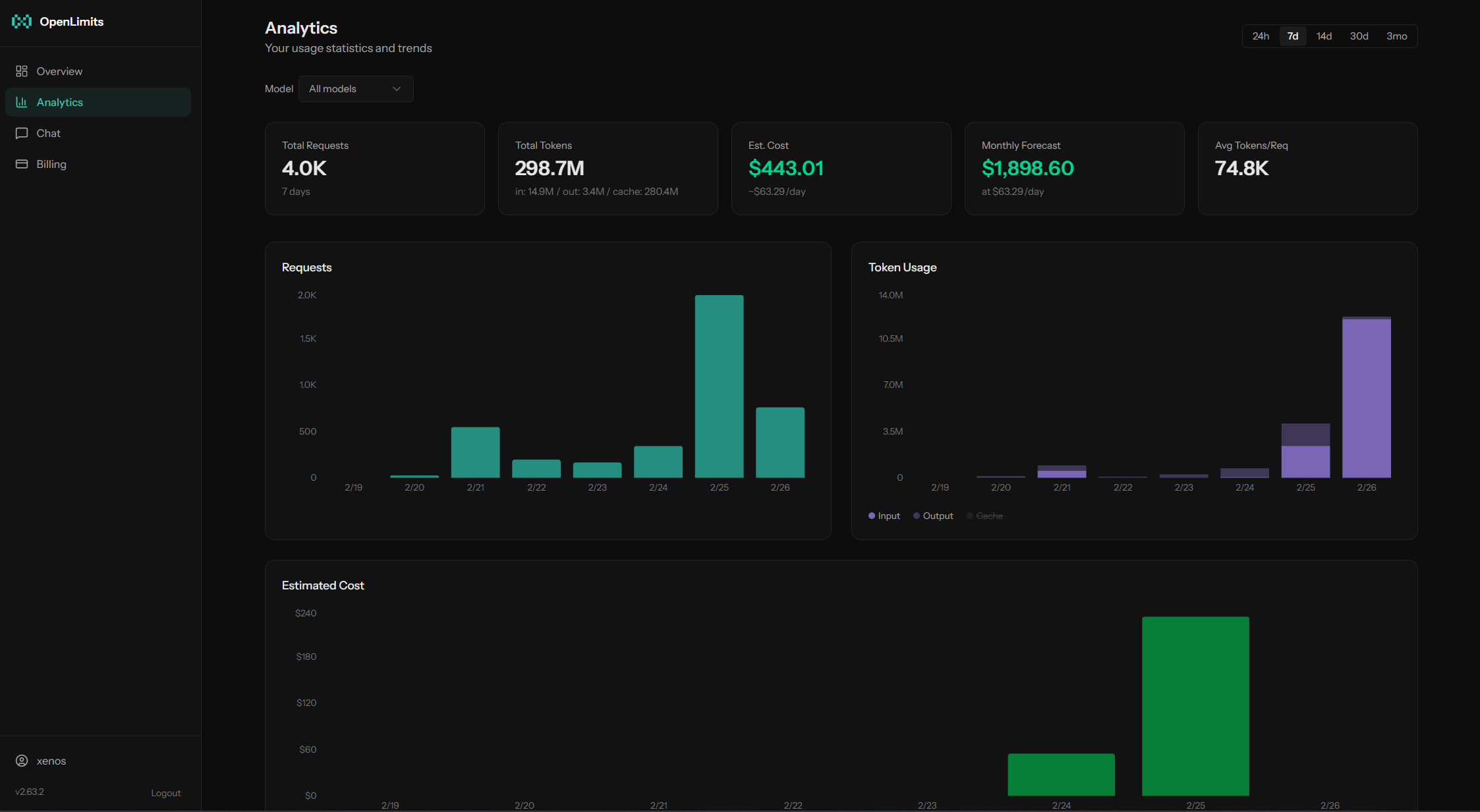
Task: Toggle the Input series in legend
Action: pyautogui.click(x=884, y=516)
